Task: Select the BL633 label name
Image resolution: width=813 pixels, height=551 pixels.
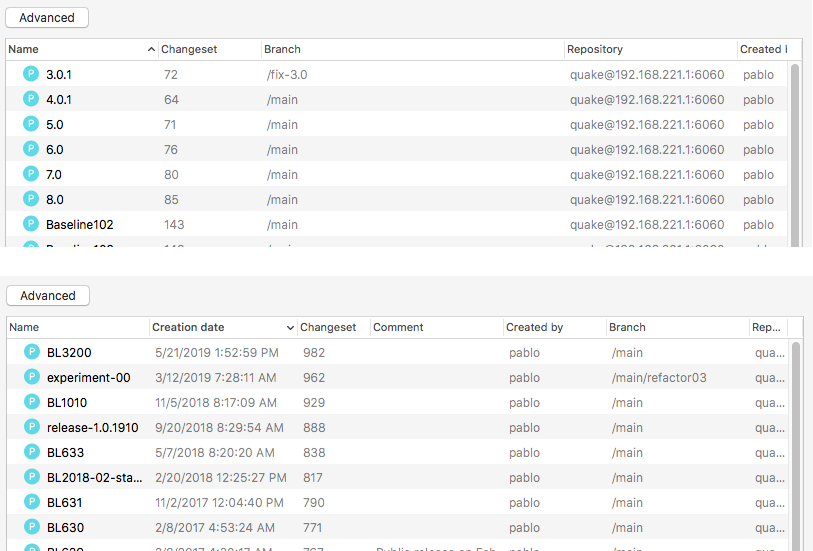Action: pos(65,453)
